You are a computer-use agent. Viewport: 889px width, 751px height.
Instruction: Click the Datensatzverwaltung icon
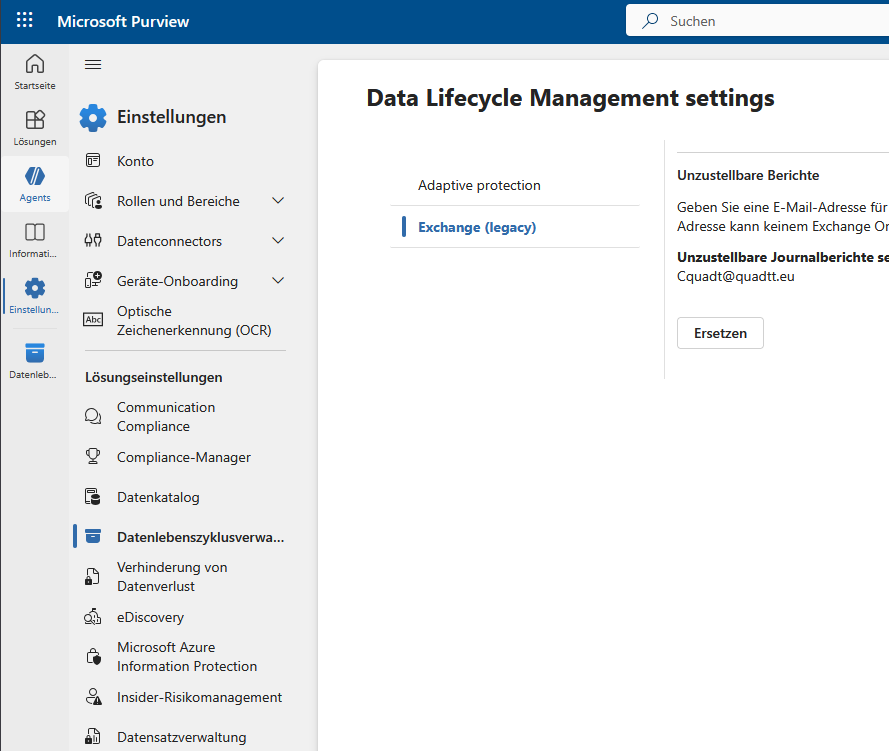[93, 737]
